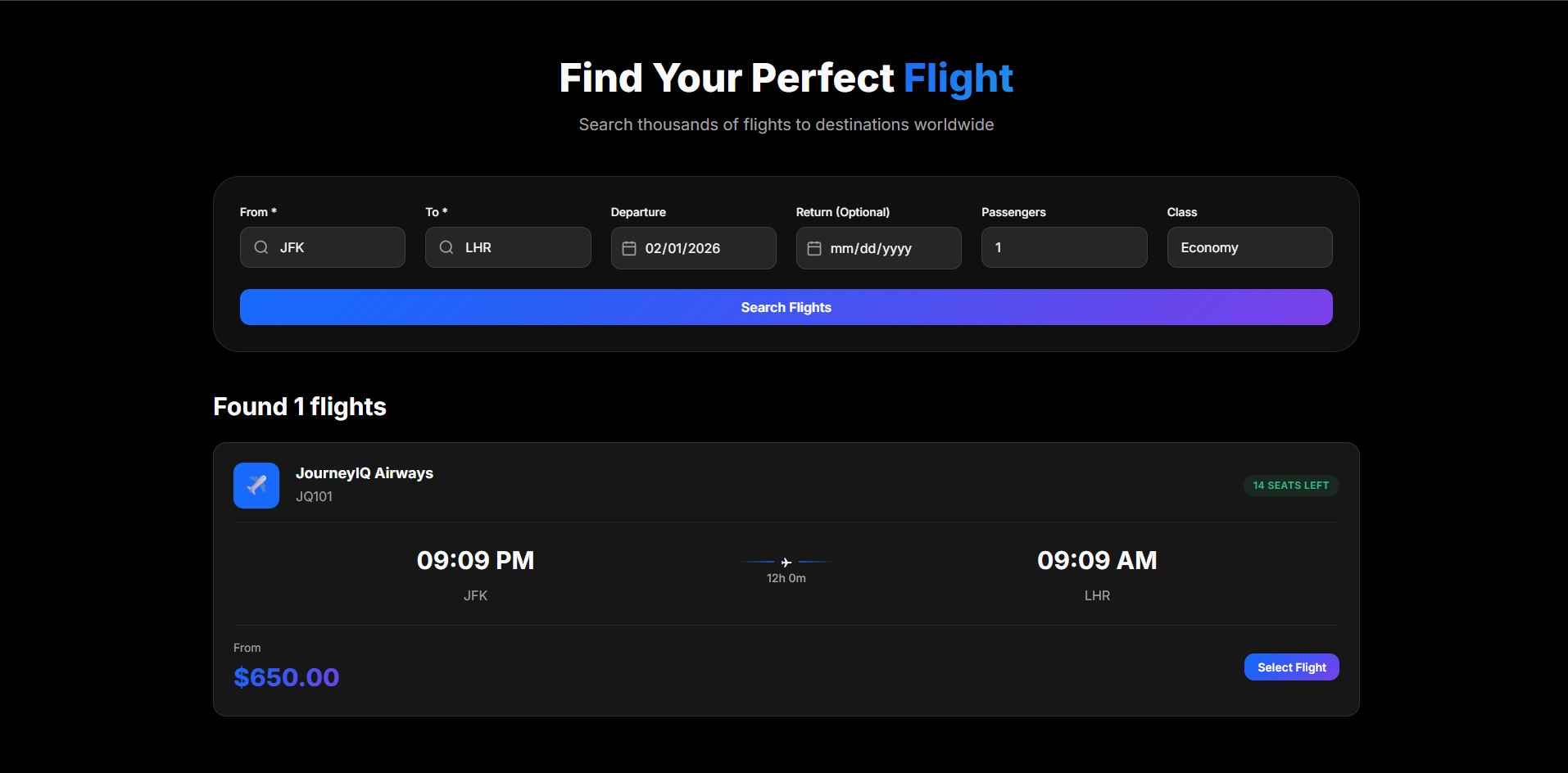This screenshot has width=1568, height=773.
Task: Open the Class dropdown showing Economy
Action: click(1249, 247)
